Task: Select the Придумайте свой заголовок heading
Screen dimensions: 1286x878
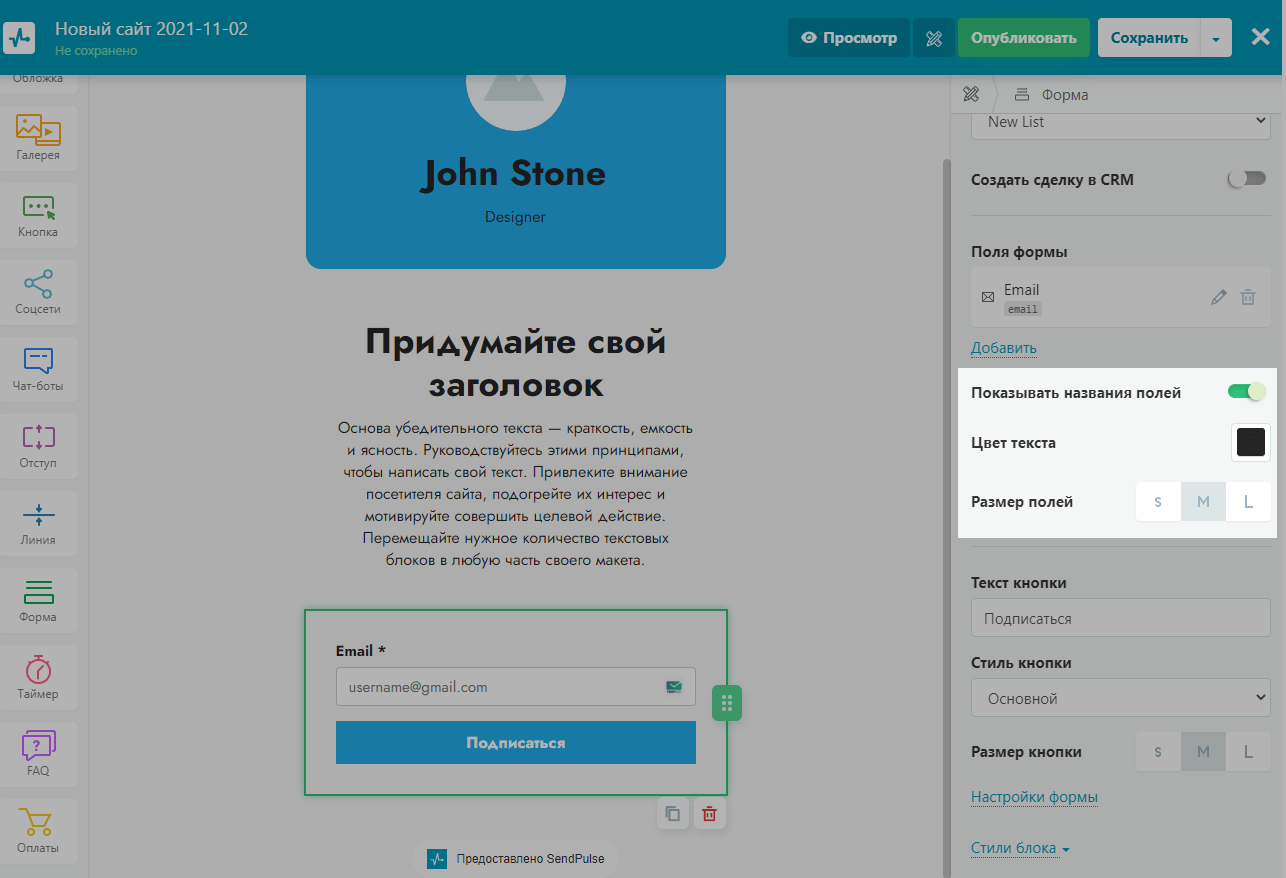Action: [516, 362]
